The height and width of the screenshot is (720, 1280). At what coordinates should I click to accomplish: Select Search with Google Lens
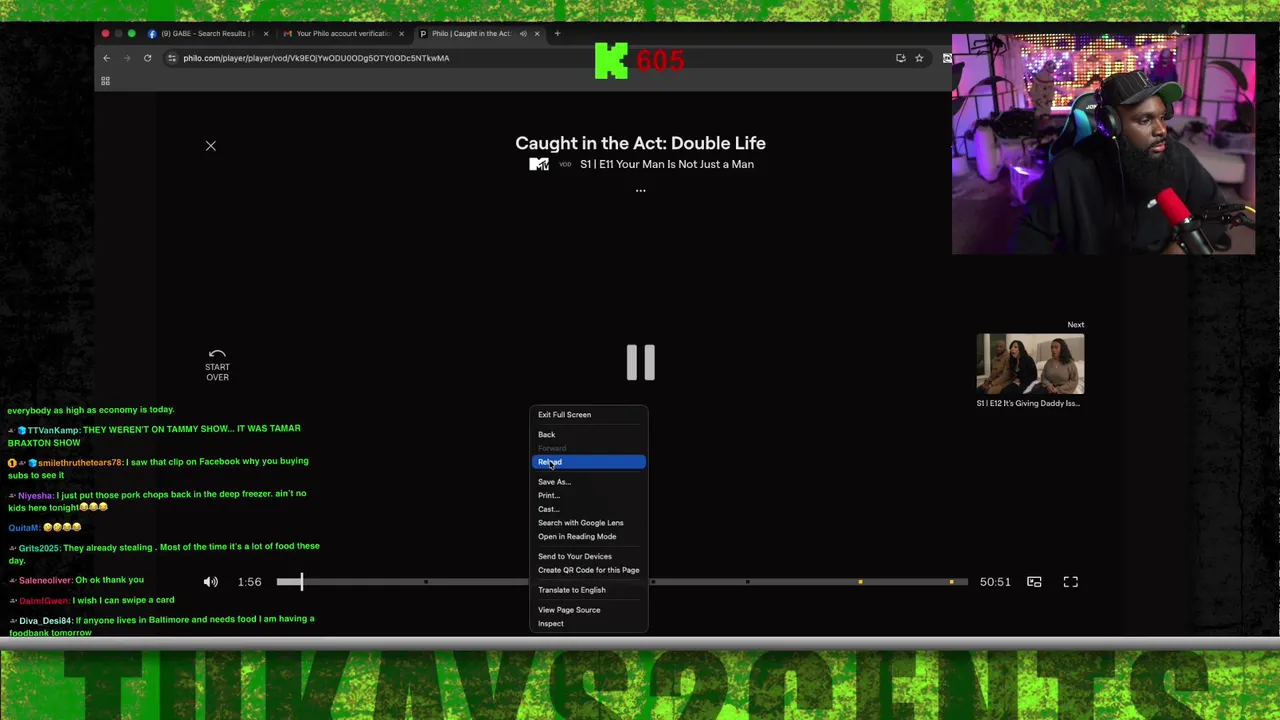click(x=589, y=523)
